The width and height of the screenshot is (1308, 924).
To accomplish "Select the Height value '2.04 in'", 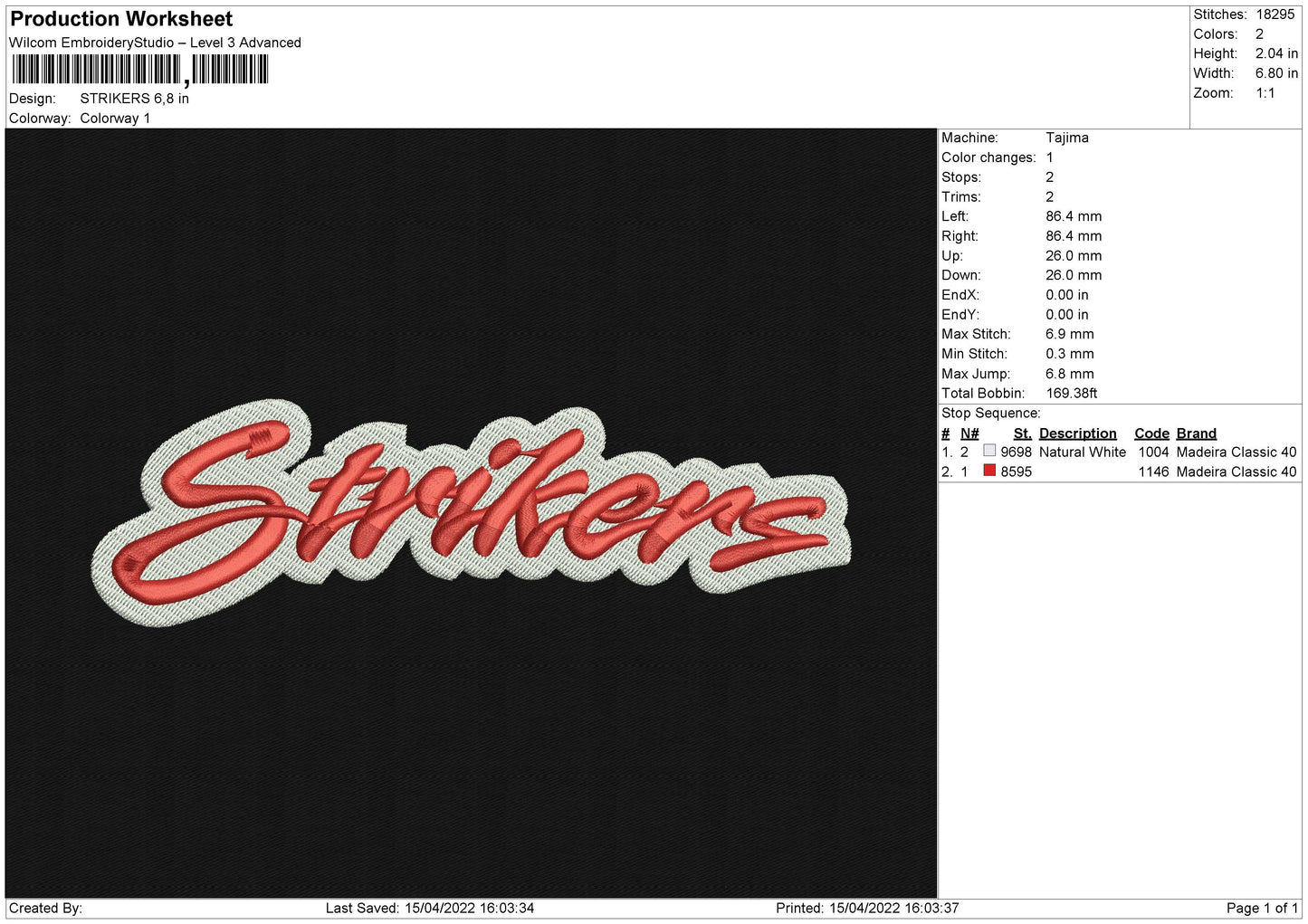I will click(1276, 53).
